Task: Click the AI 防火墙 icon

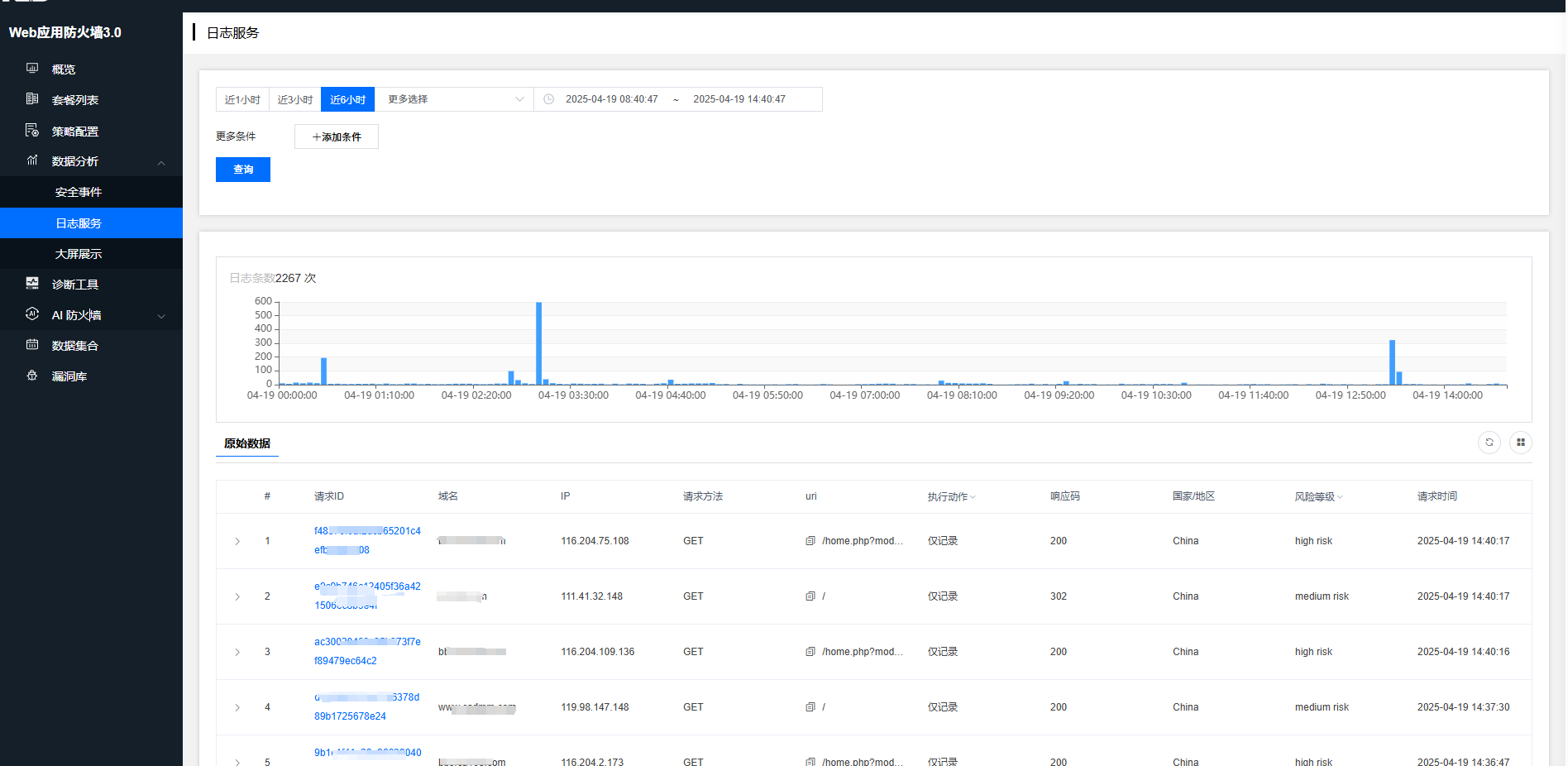Action: 32,314
